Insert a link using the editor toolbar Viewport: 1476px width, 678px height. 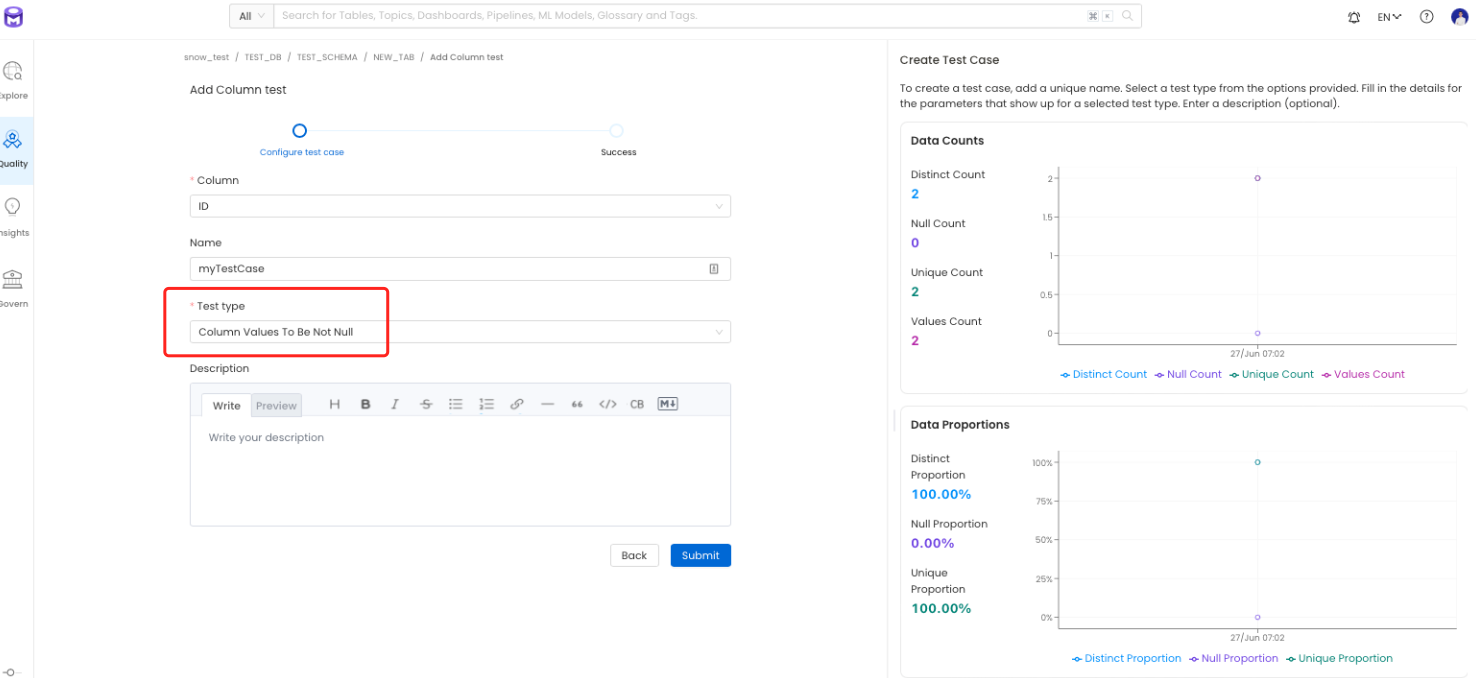pos(517,404)
